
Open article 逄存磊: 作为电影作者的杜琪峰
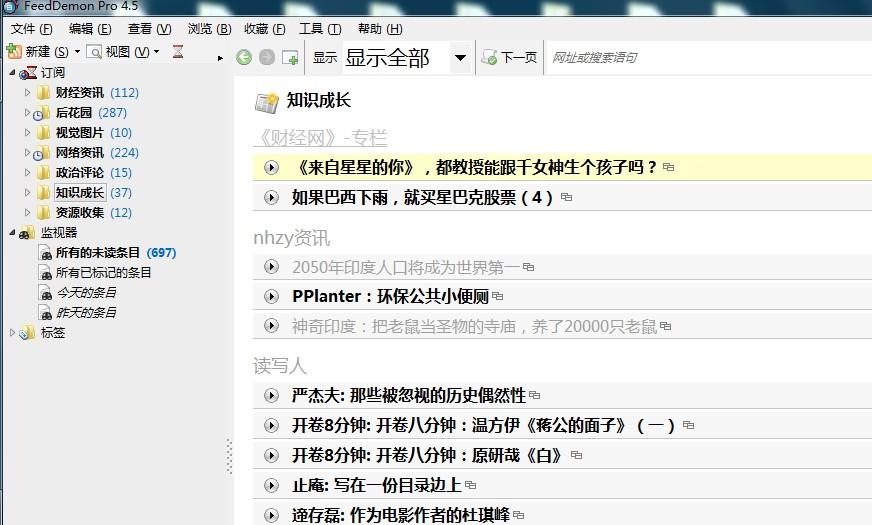click(400, 515)
